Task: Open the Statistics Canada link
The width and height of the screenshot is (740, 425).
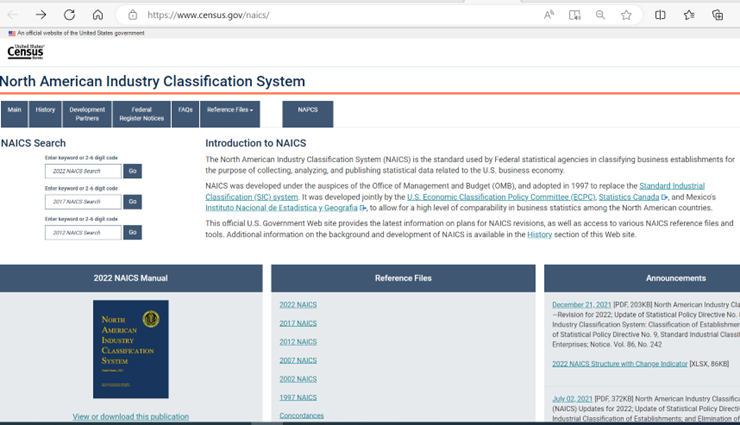Action: 629,197
